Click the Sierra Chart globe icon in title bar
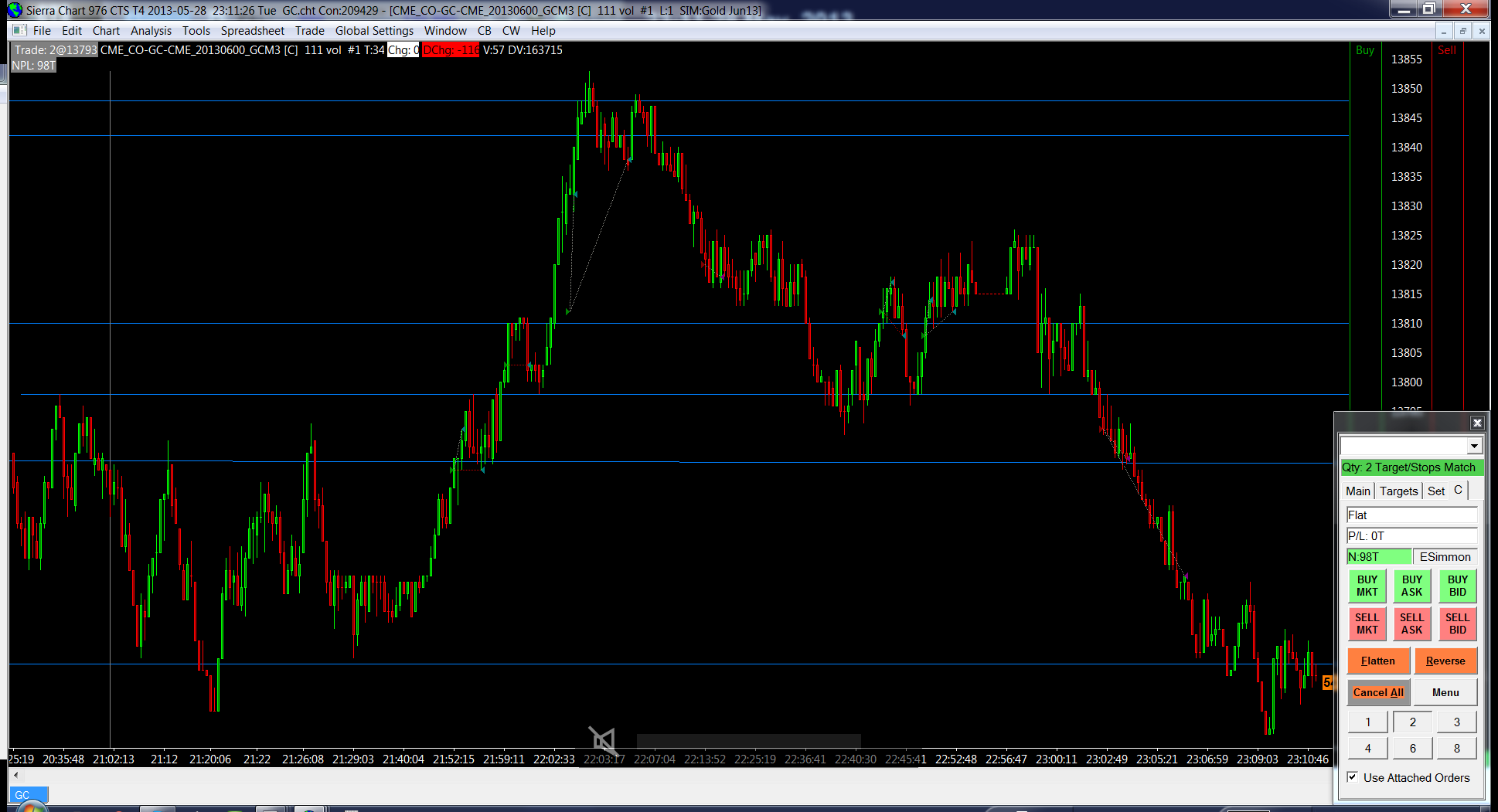 click(14, 10)
